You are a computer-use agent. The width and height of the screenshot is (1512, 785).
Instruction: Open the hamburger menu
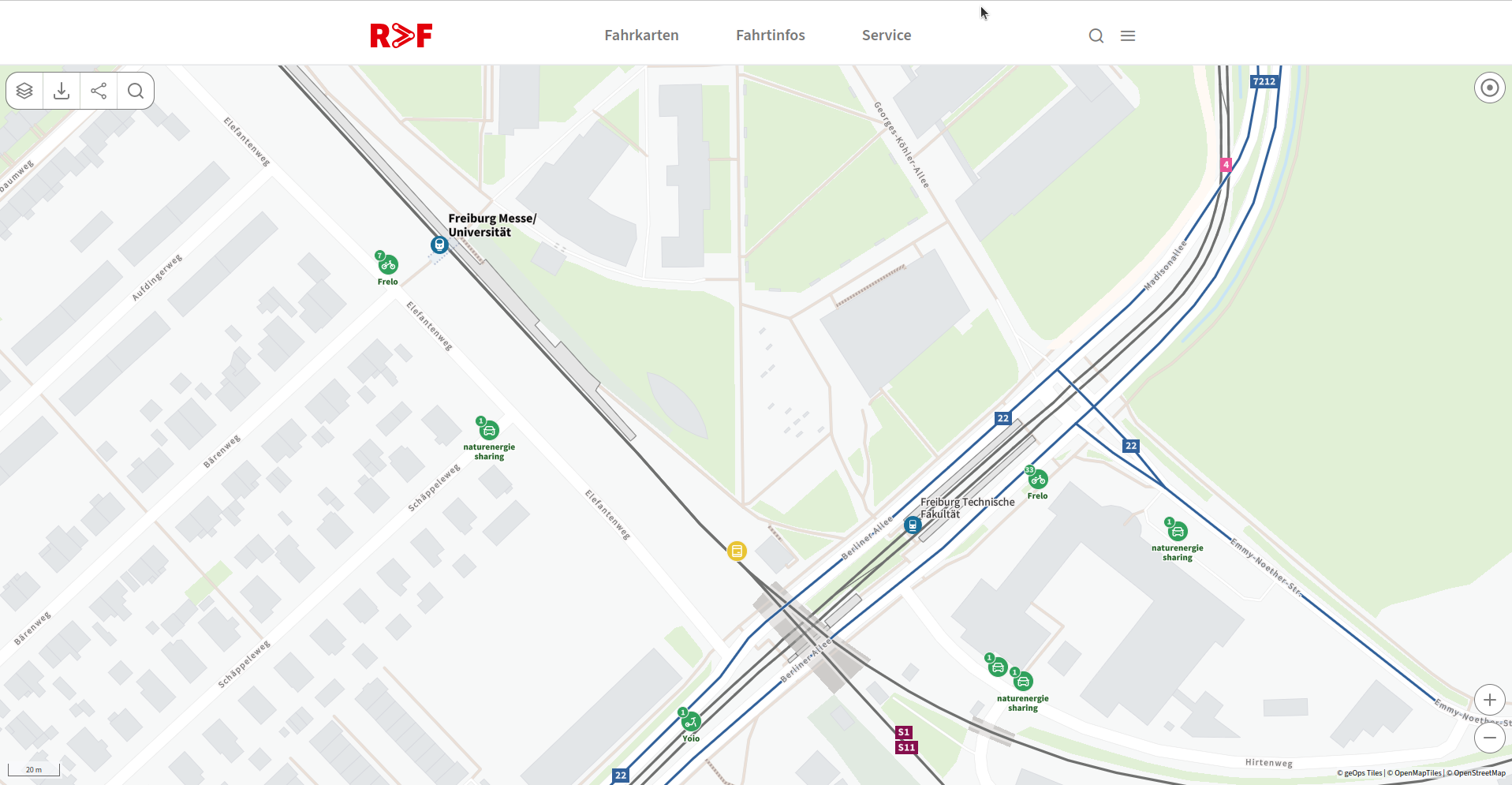pos(1128,36)
